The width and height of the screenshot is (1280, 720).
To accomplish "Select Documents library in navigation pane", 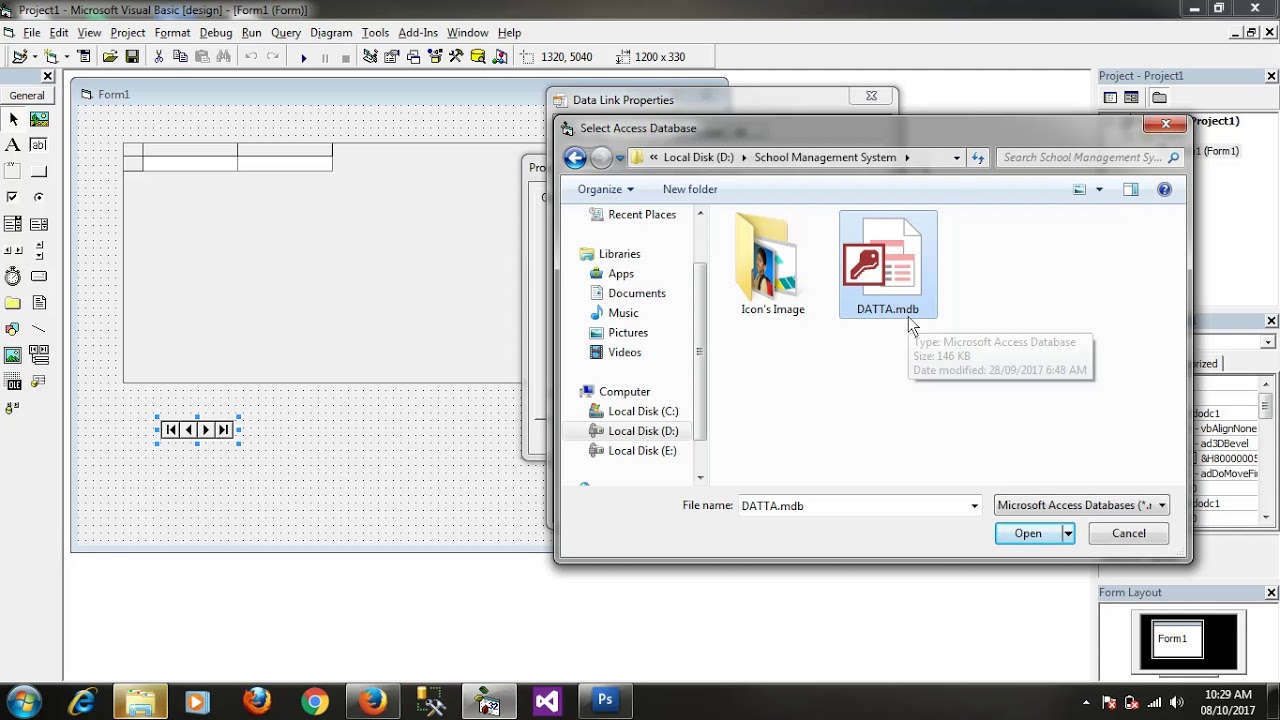I will pyautogui.click(x=637, y=293).
